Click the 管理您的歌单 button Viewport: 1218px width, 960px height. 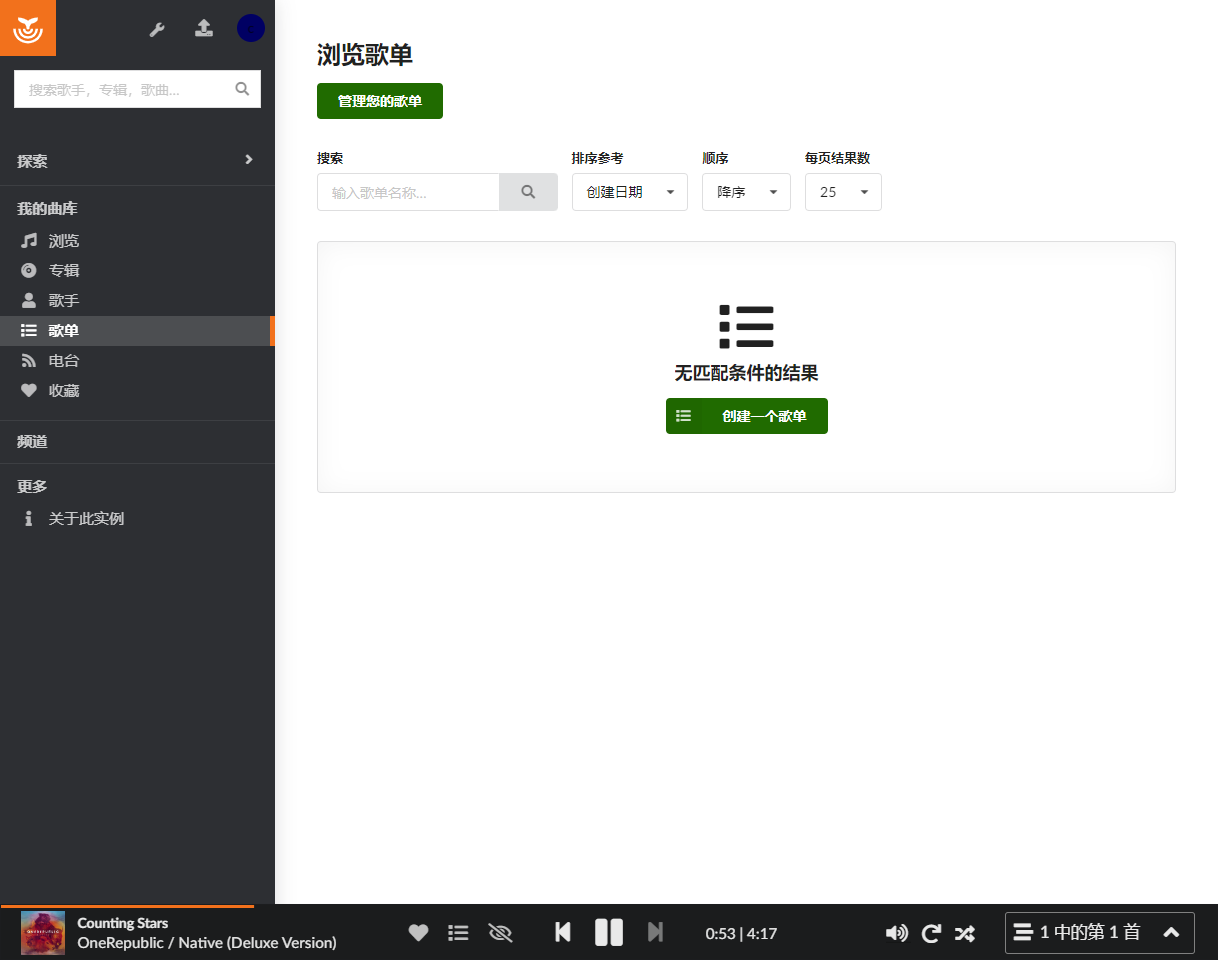pyautogui.click(x=380, y=101)
